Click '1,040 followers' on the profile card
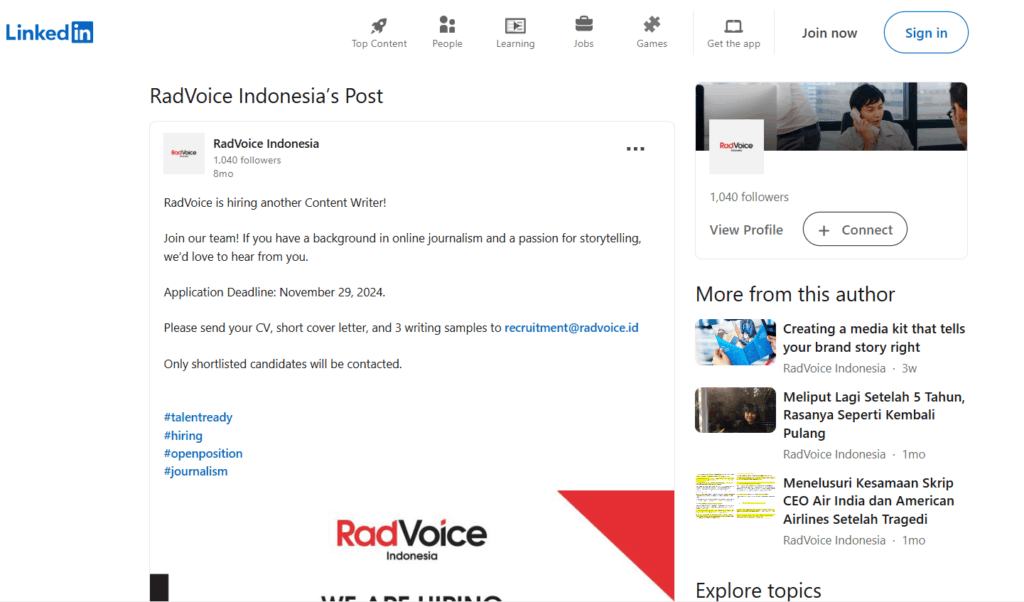 click(749, 197)
